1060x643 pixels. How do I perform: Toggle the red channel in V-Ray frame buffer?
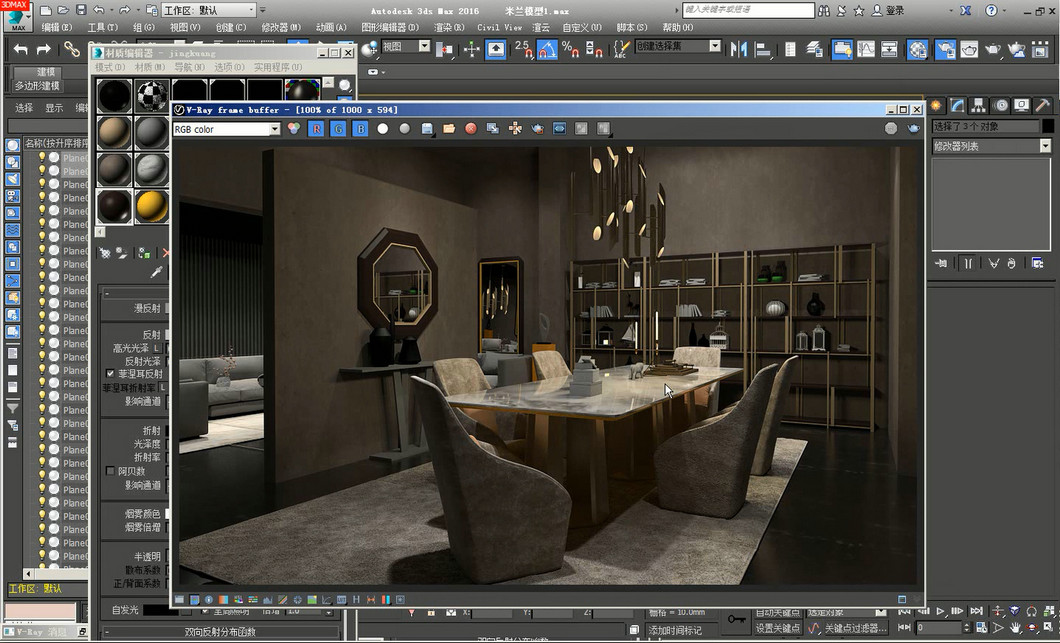tap(316, 129)
